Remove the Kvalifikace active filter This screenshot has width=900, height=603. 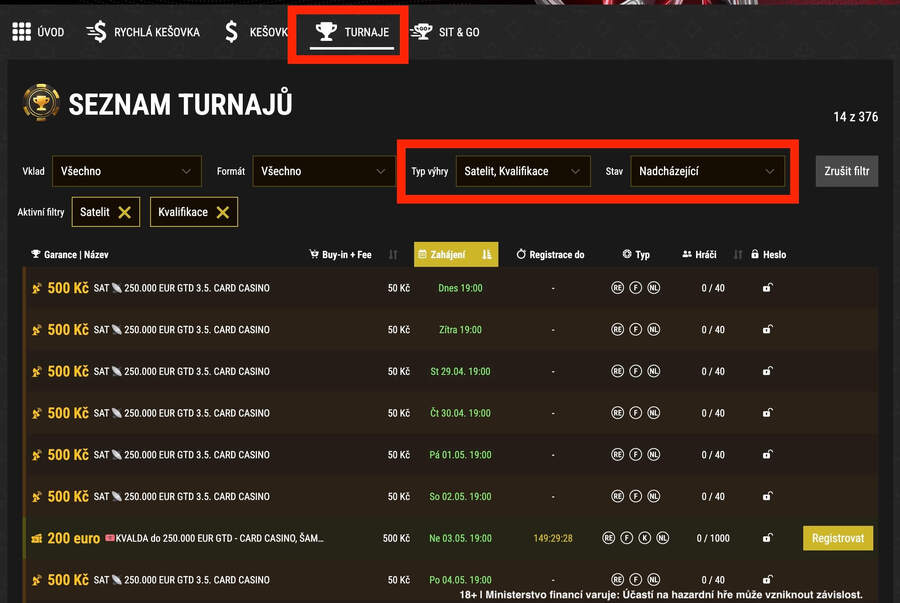tap(222, 212)
